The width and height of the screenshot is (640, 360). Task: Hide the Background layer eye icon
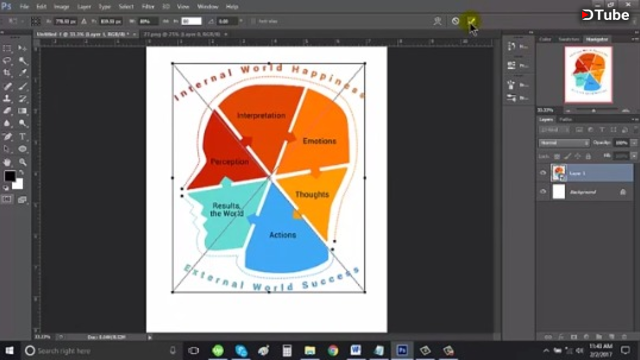pos(543,191)
